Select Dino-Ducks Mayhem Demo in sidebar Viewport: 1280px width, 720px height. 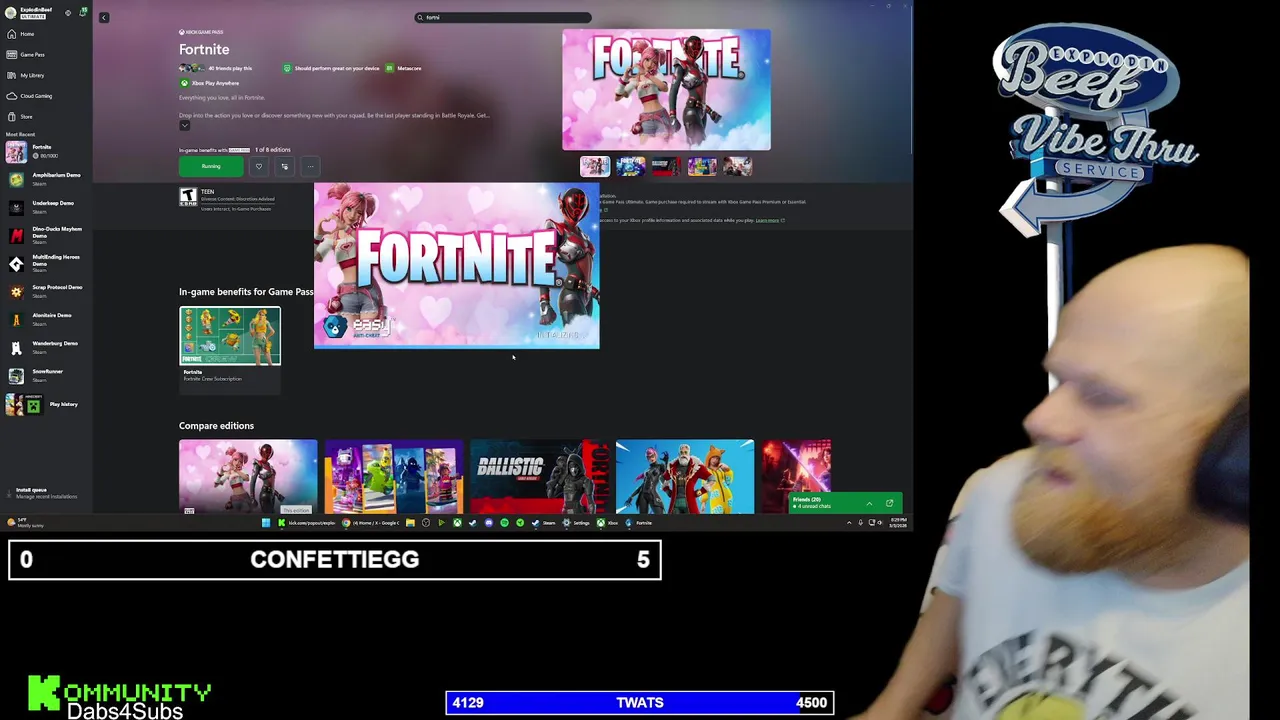[44, 235]
